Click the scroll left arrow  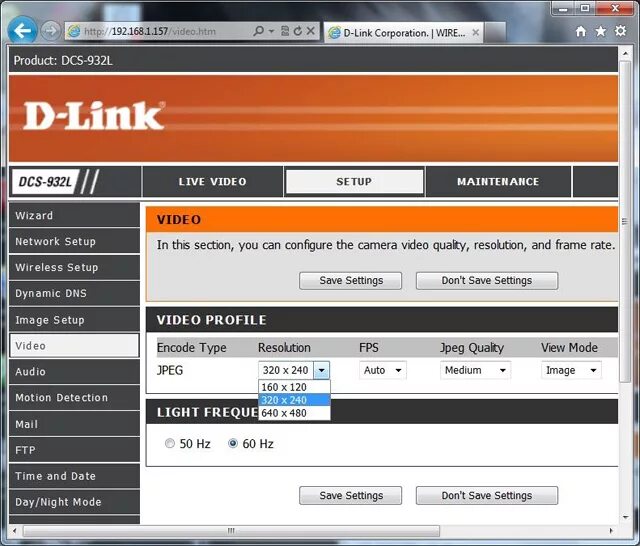[15, 530]
